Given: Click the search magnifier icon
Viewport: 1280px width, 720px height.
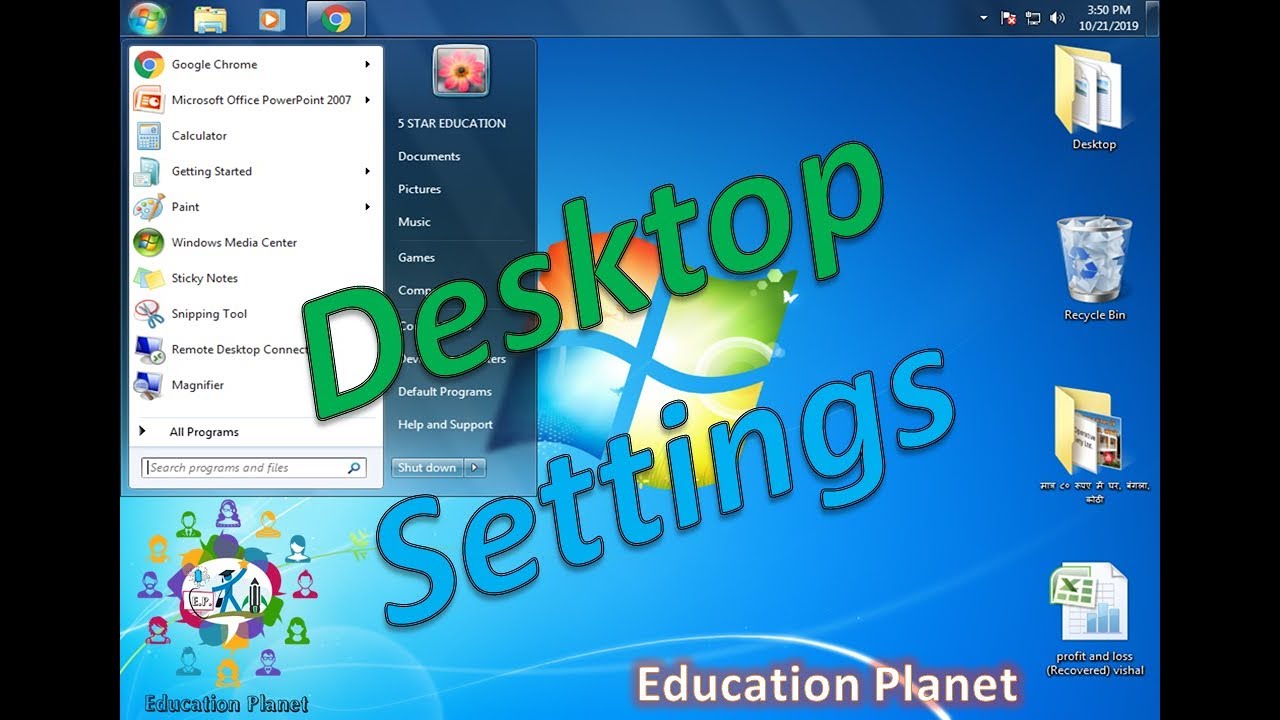Looking at the screenshot, I should click(354, 468).
